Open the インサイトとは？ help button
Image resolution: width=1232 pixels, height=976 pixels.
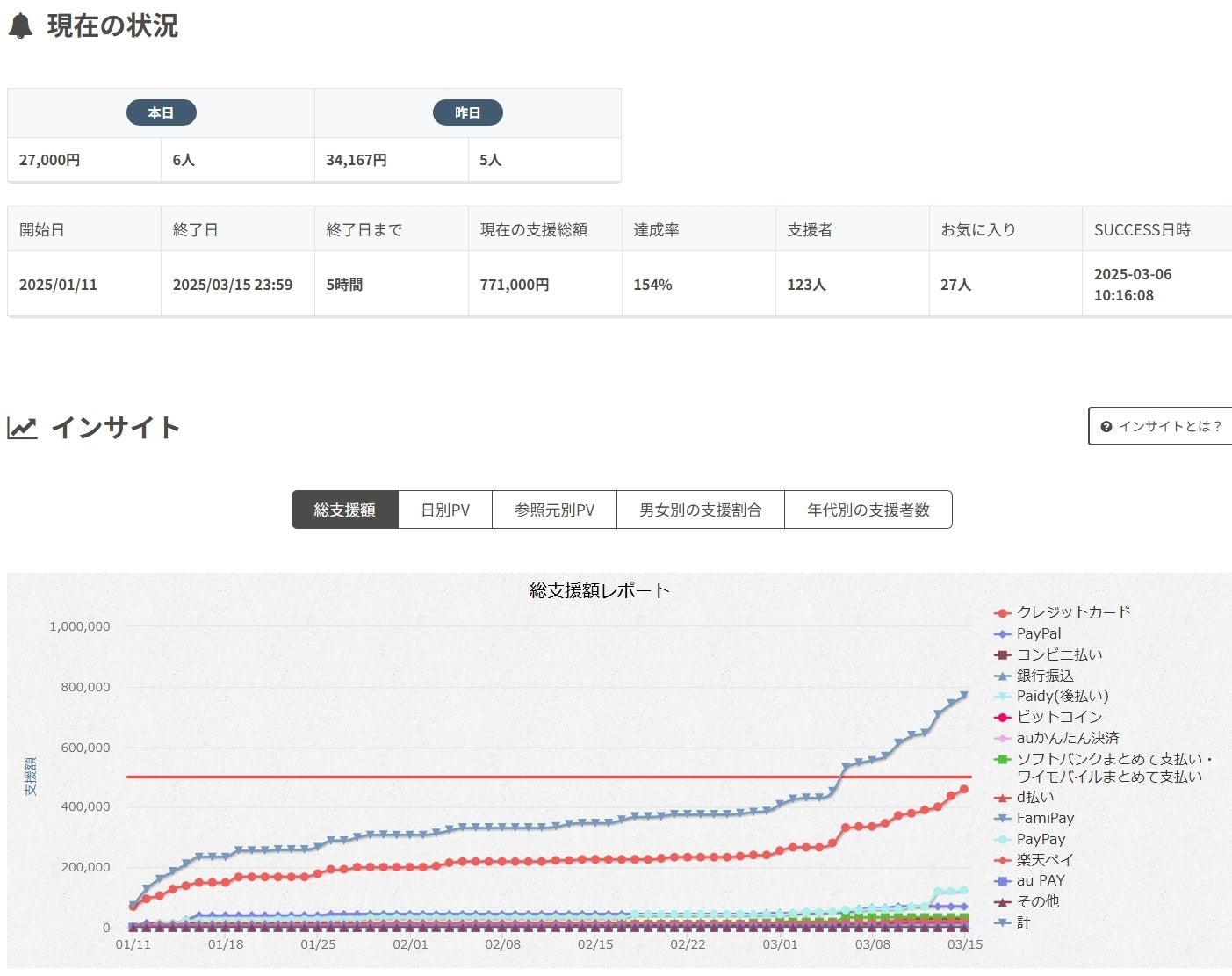(x=1161, y=426)
